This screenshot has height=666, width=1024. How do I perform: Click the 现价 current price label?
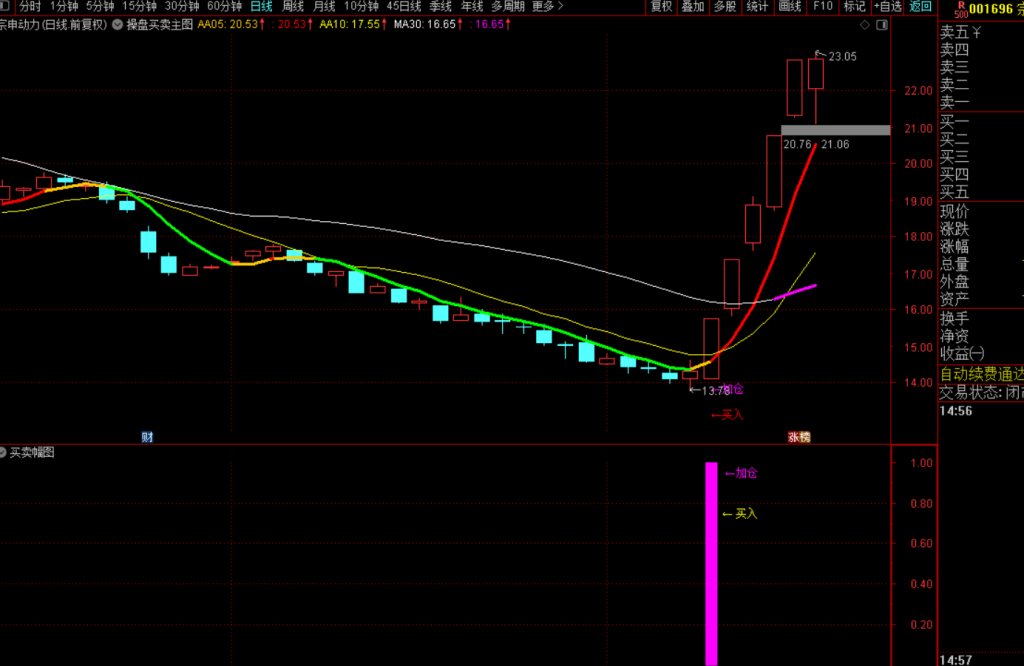coord(954,212)
